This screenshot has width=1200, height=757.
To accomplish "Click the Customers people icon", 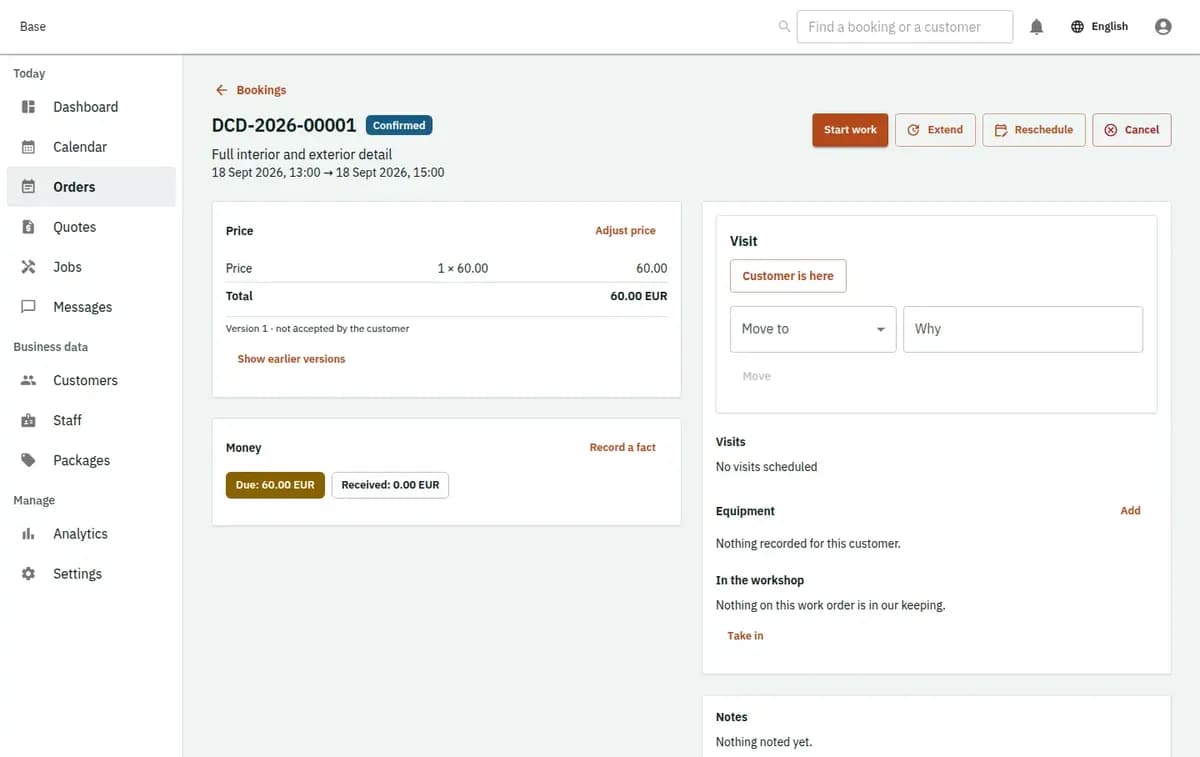I will pyautogui.click(x=29, y=380).
